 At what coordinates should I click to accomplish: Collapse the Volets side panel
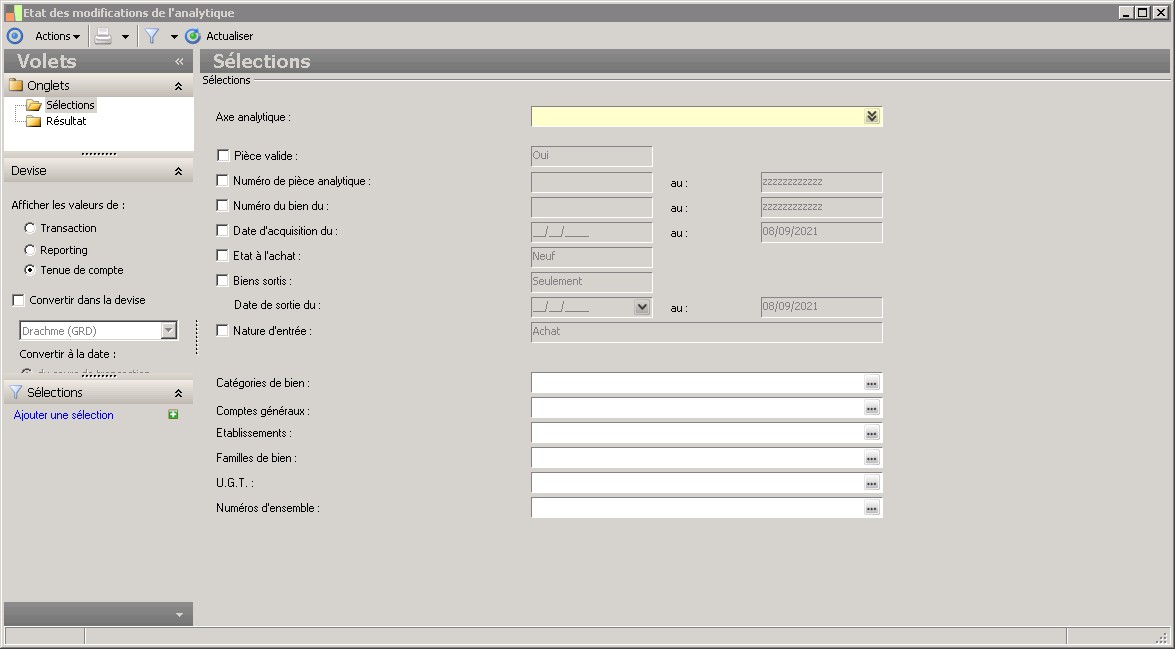pos(179,61)
